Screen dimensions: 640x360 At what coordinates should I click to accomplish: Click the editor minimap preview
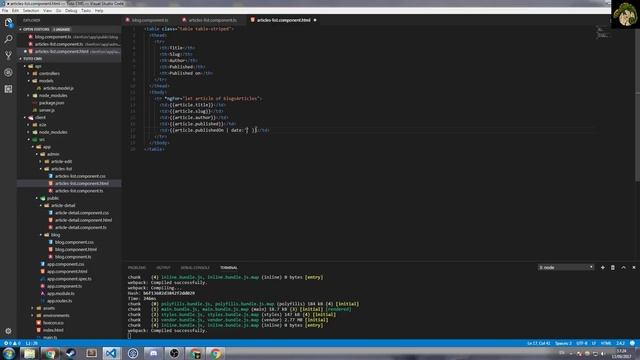coord(603,32)
